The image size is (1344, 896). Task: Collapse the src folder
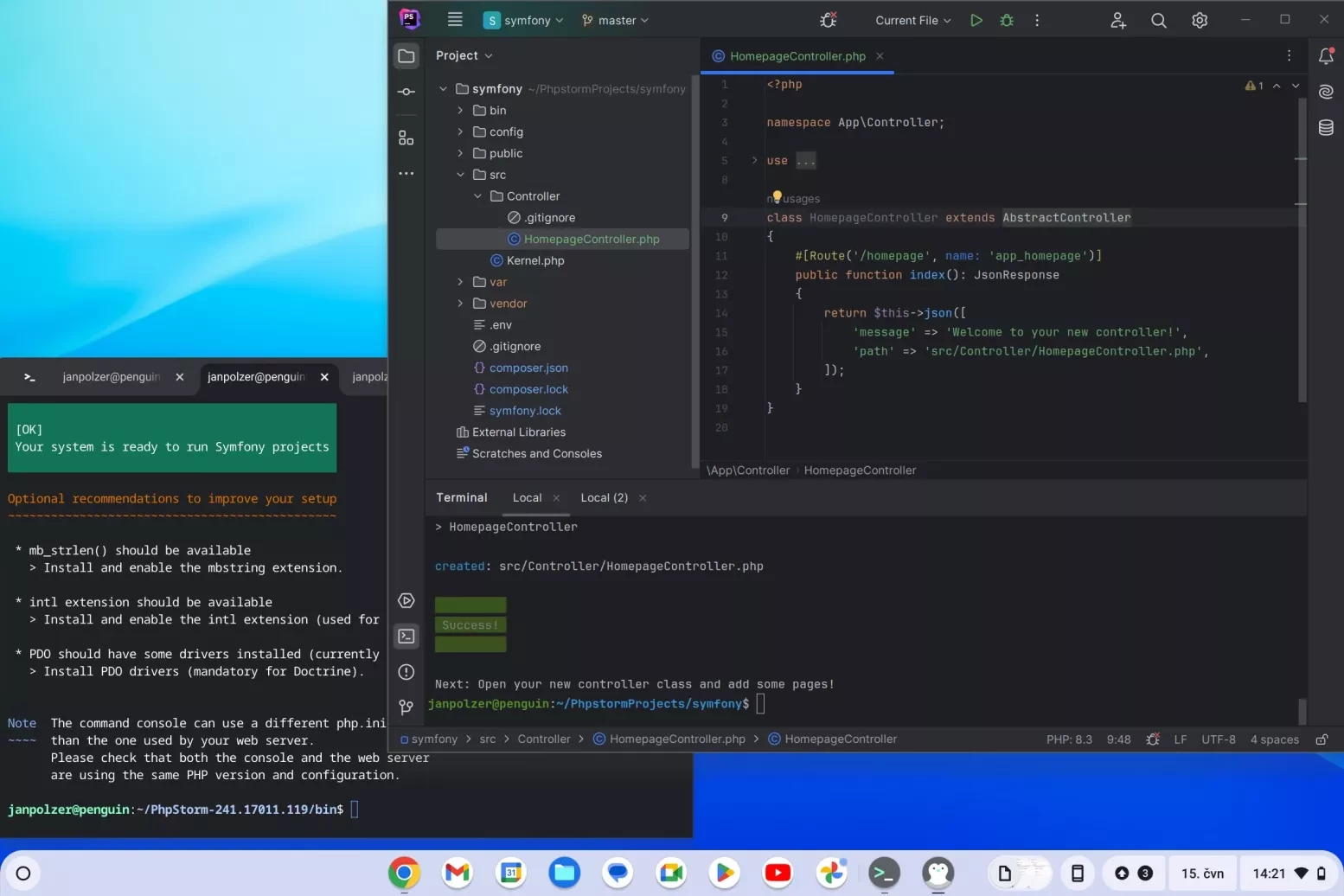[x=460, y=175]
